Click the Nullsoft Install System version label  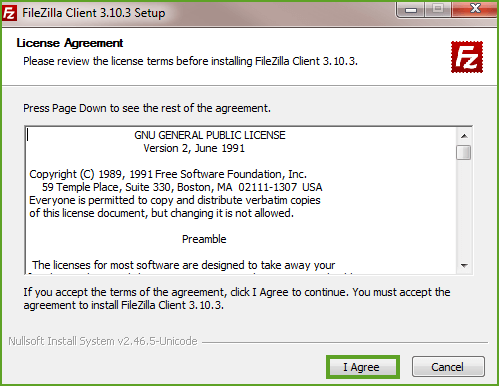103,341
